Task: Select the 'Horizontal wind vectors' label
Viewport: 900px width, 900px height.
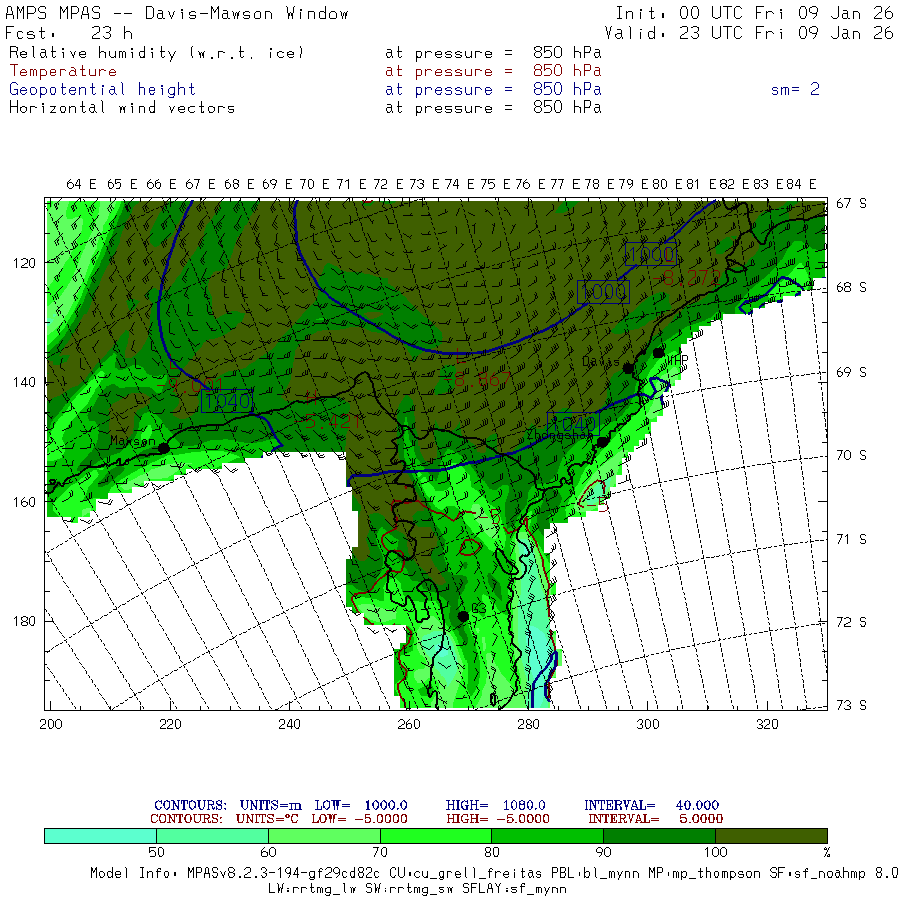Action: coord(122,108)
